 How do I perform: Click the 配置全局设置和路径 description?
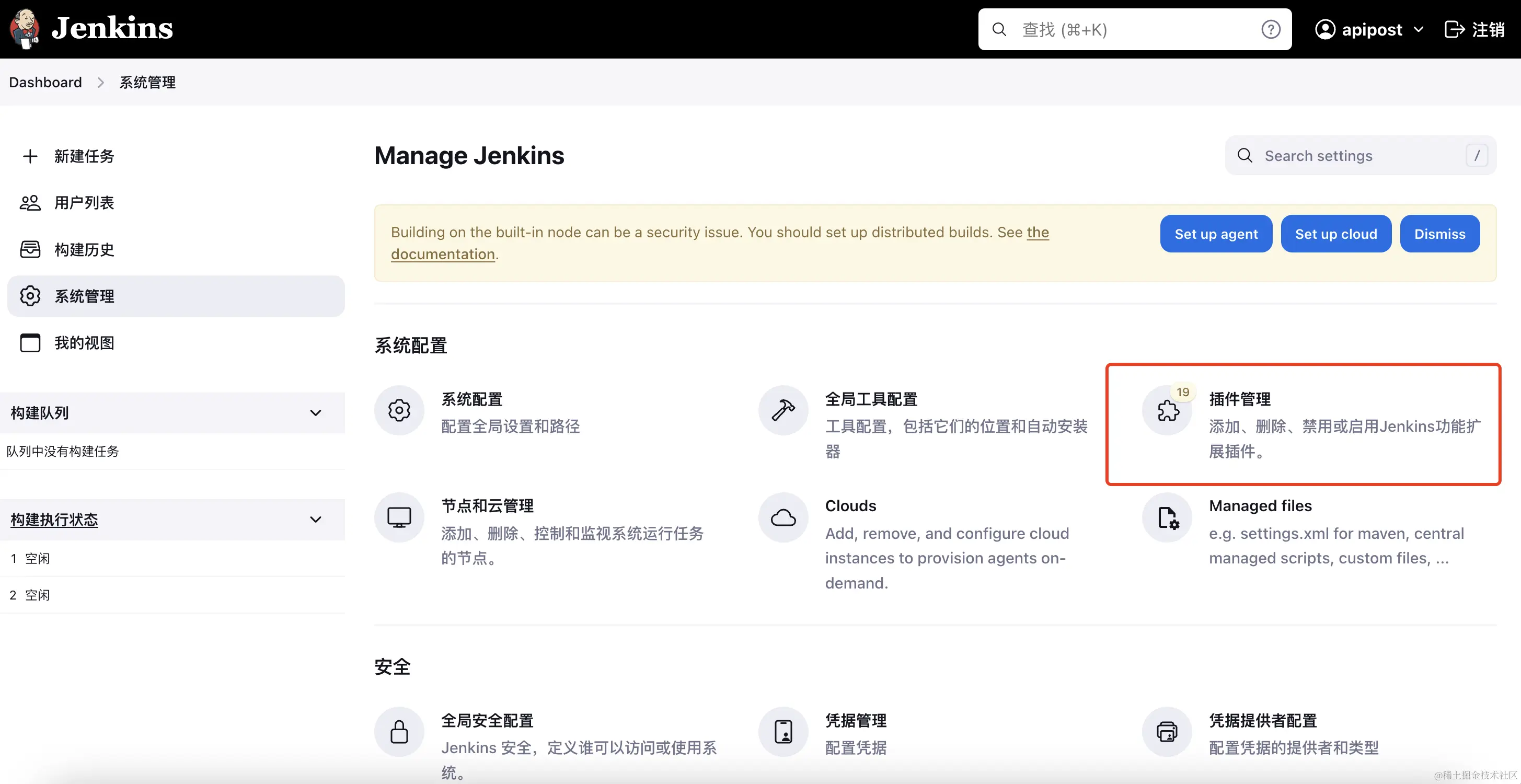pyautogui.click(x=510, y=426)
